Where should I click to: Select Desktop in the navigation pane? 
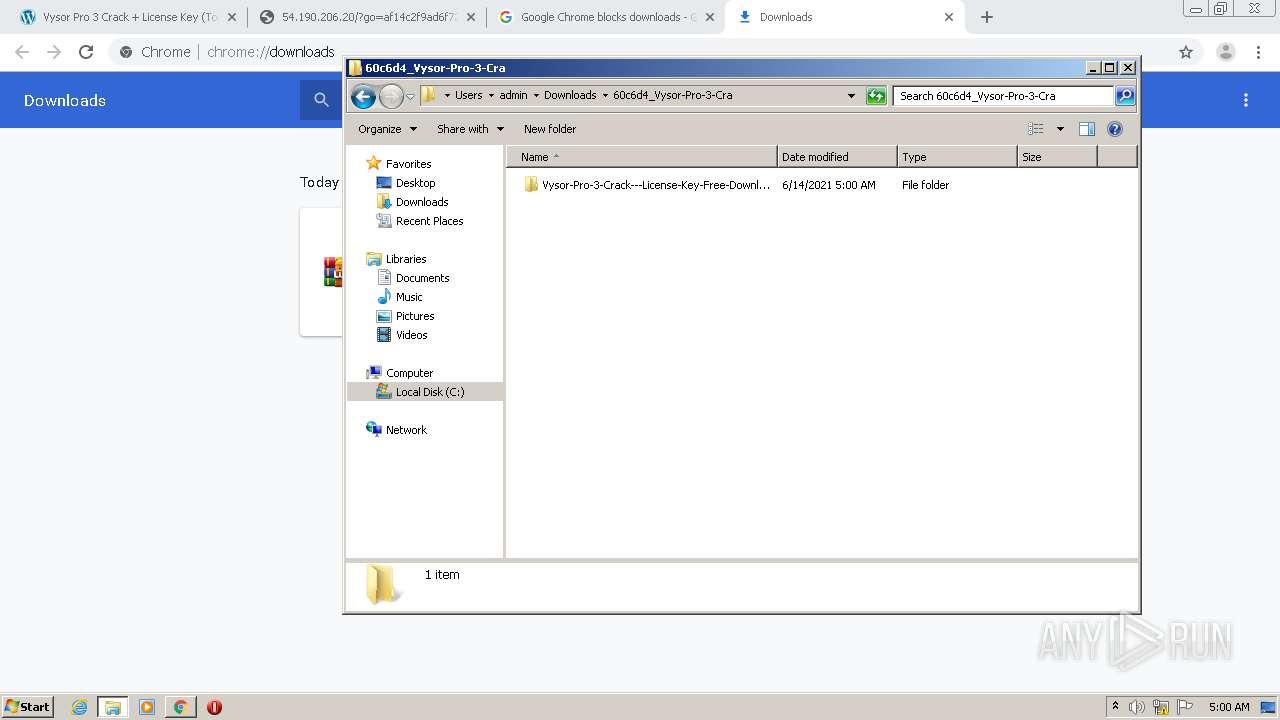click(406, 183)
